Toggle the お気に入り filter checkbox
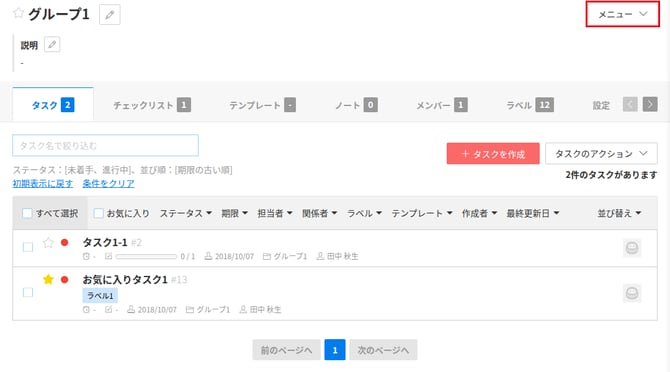The width and height of the screenshot is (670, 372). pos(98,213)
